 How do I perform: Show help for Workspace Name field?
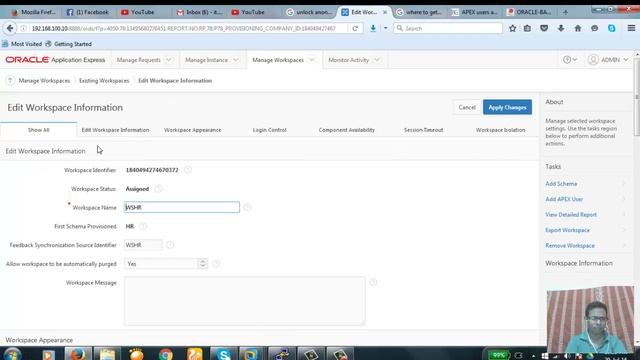coord(247,207)
